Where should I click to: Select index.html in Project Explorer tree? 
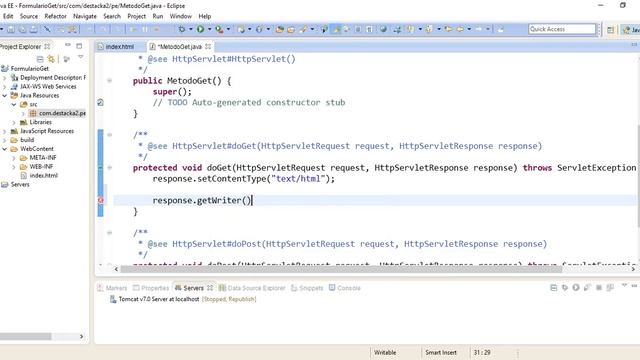coord(39,176)
